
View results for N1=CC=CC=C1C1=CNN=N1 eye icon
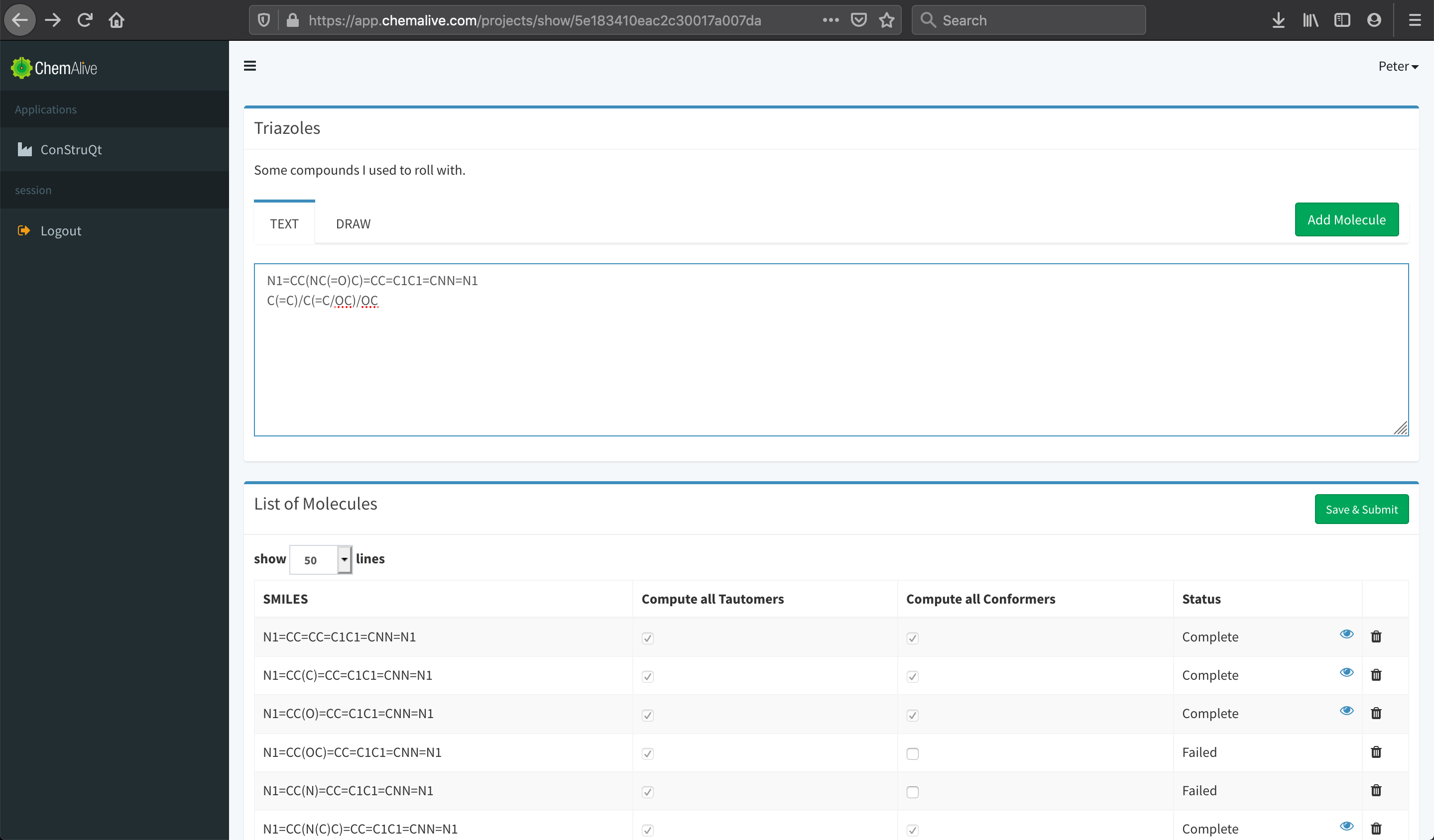tap(1346, 633)
